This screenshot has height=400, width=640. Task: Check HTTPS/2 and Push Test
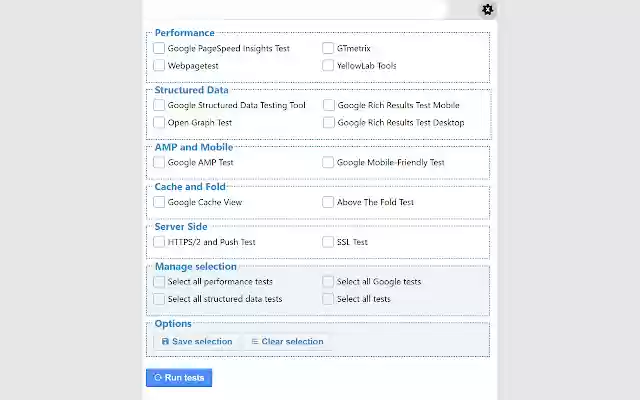point(159,242)
